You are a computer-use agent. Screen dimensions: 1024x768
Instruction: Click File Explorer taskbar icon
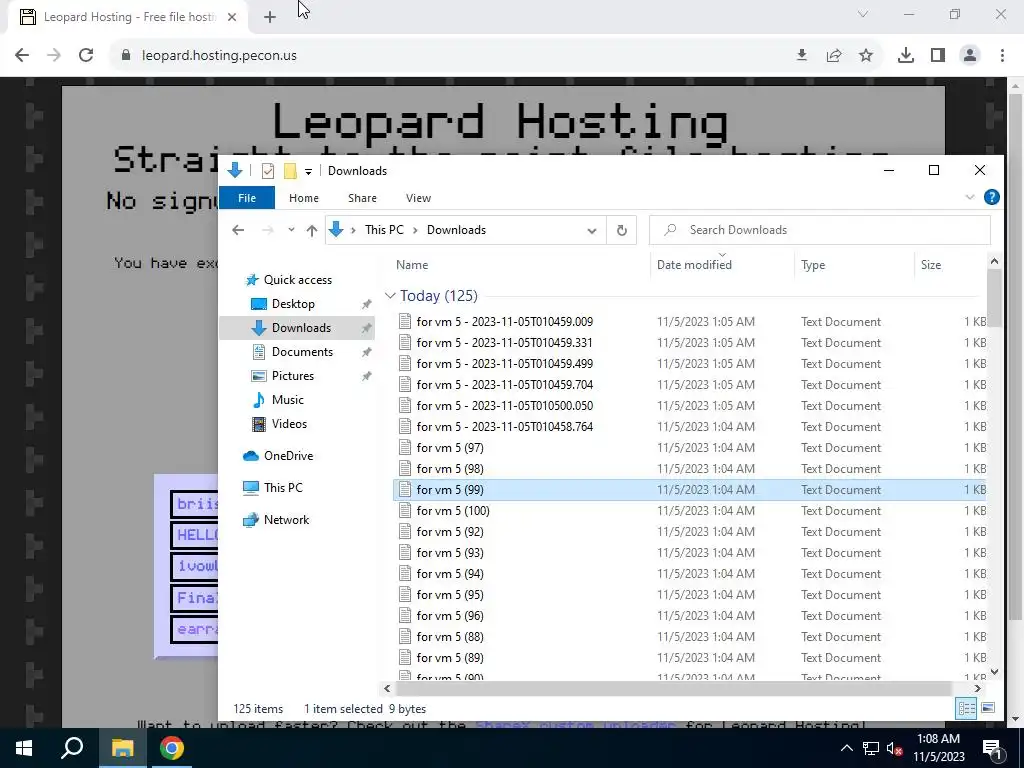coord(122,748)
